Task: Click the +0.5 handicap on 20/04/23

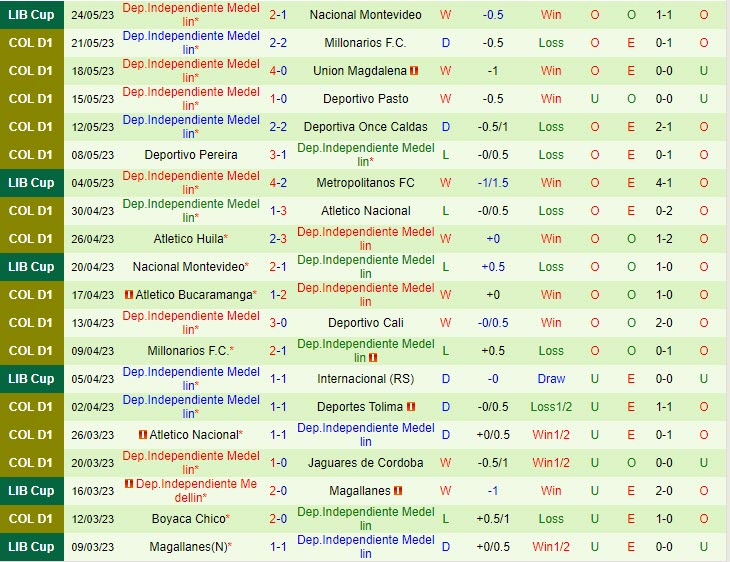Action: 493,267
